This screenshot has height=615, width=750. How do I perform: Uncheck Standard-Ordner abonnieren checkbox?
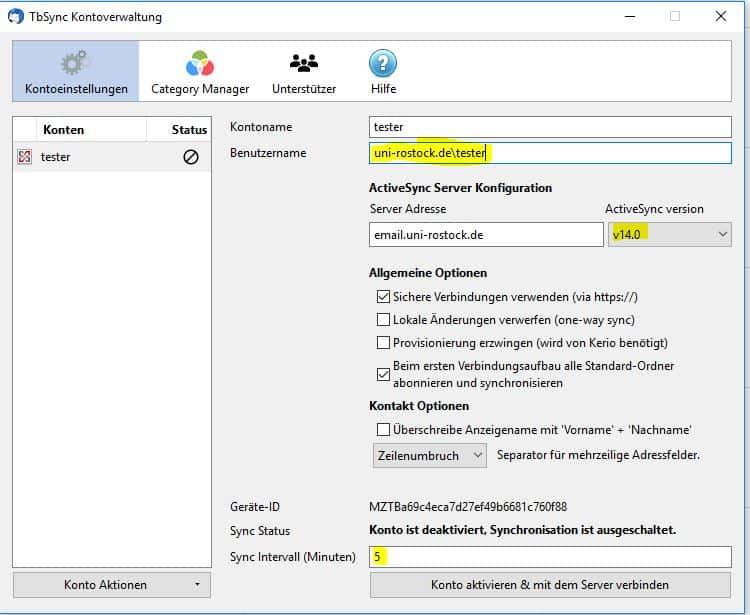pos(383,374)
